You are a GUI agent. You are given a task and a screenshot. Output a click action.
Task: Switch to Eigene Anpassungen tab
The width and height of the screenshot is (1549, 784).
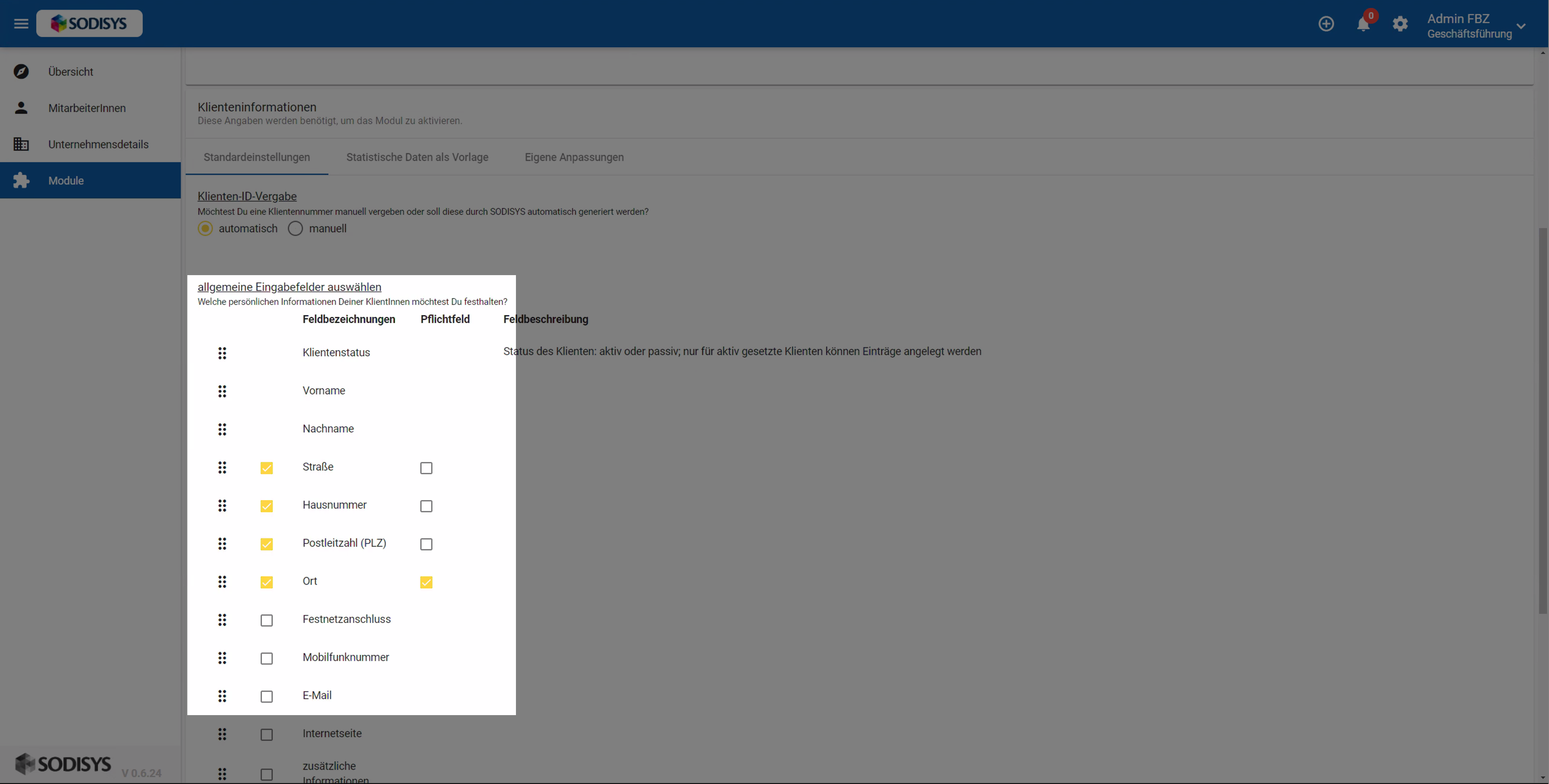click(x=574, y=157)
